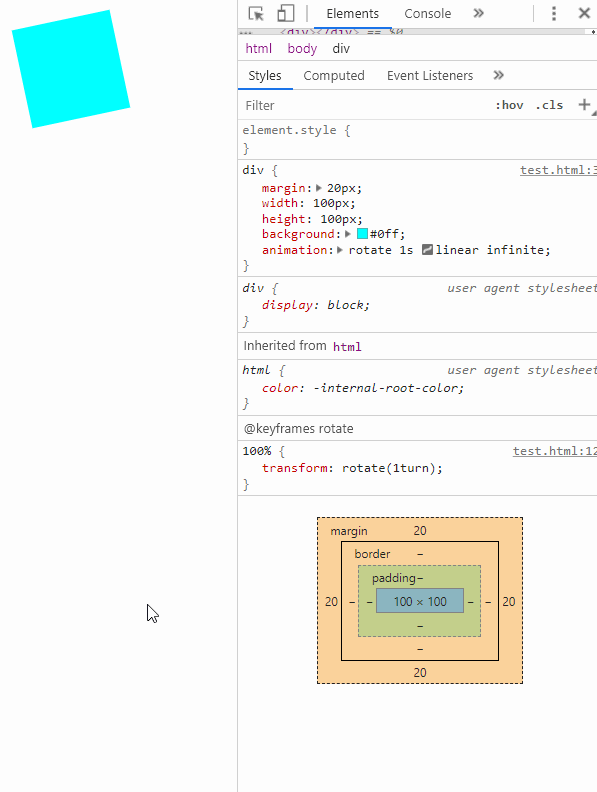Click the right margin value 20
This screenshot has width=597, height=792.
[509, 602]
